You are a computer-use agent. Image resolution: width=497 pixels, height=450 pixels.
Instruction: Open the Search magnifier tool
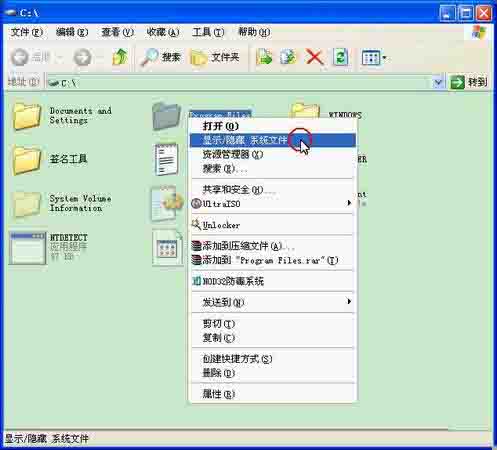[x=160, y=58]
